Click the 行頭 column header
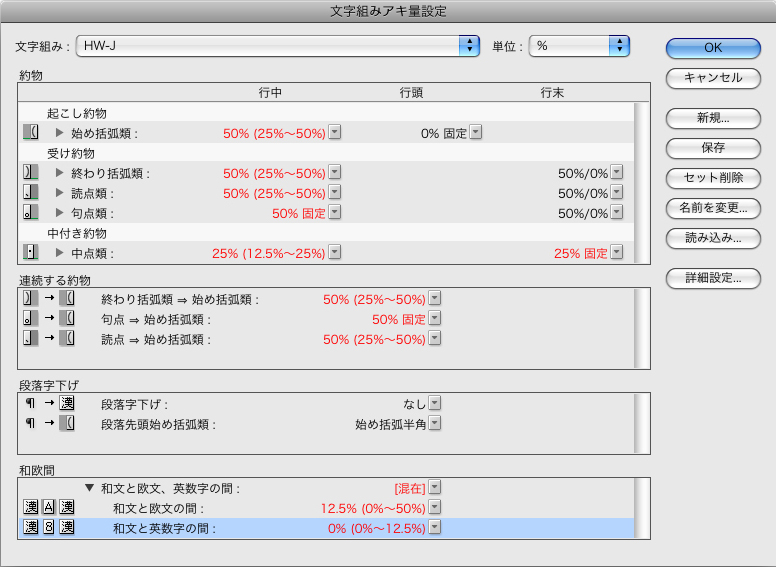 tap(411, 93)
